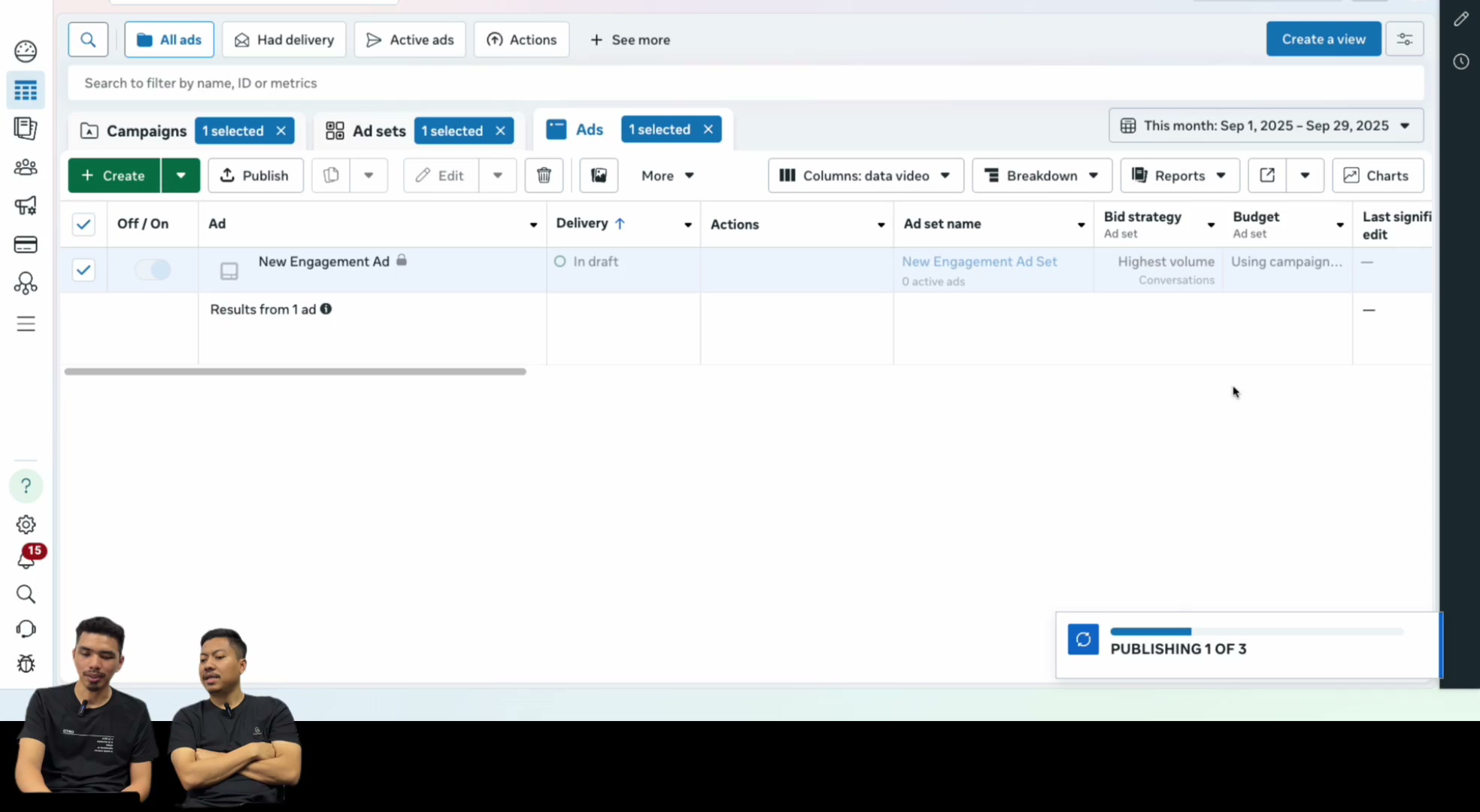Open the search magnifier button beside All ads
Image resolution: width=1480 pixels, height=812 pixels.
(x=88, y=40)
